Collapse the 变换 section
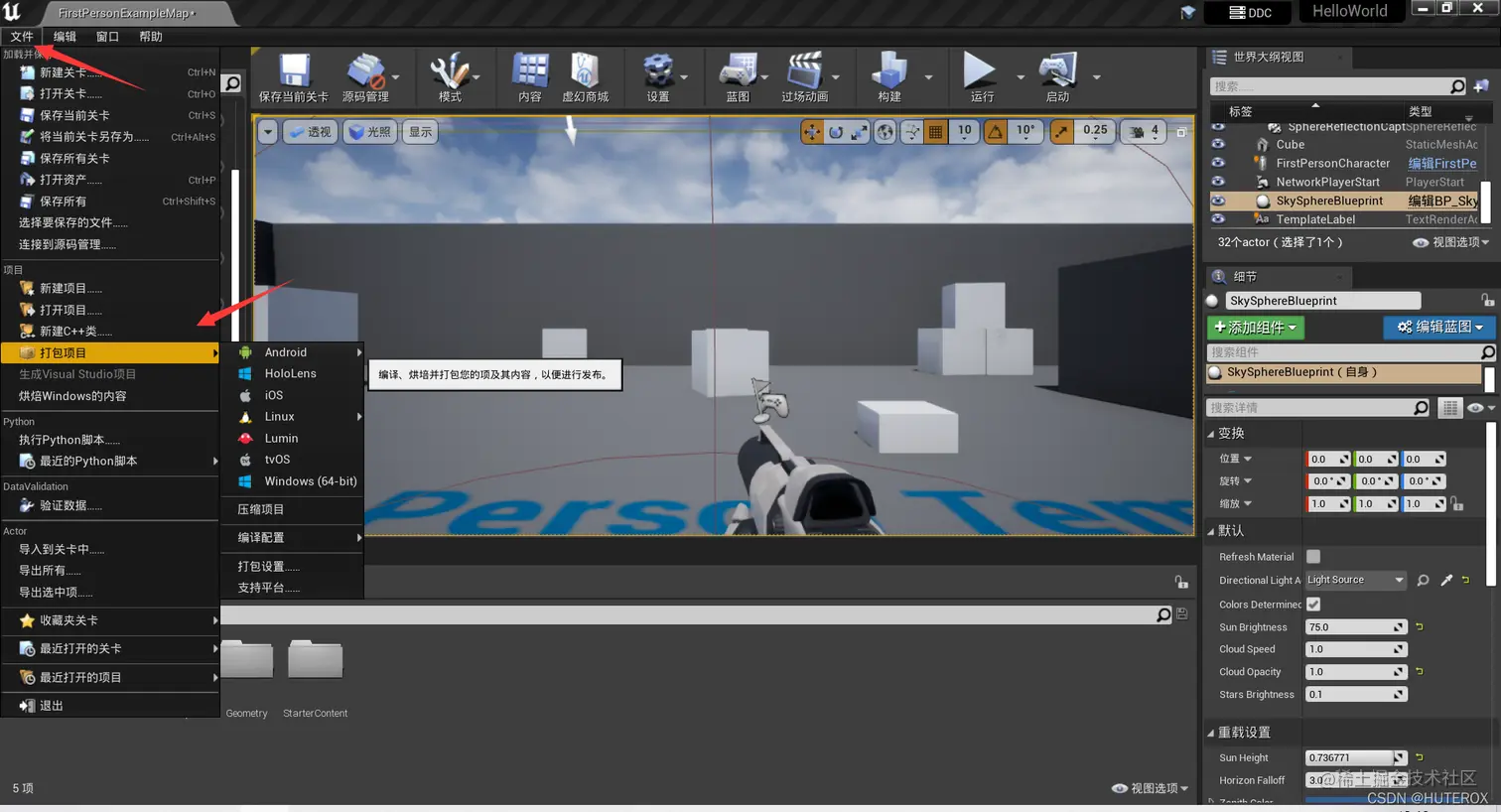 (1211, 434)
